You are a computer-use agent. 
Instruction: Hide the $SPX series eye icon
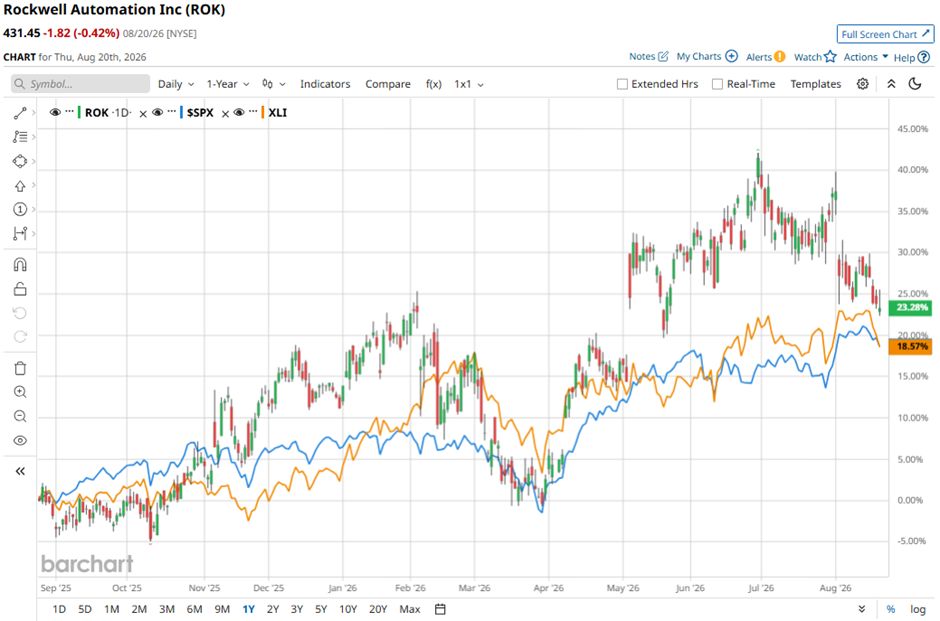[158, 113]
